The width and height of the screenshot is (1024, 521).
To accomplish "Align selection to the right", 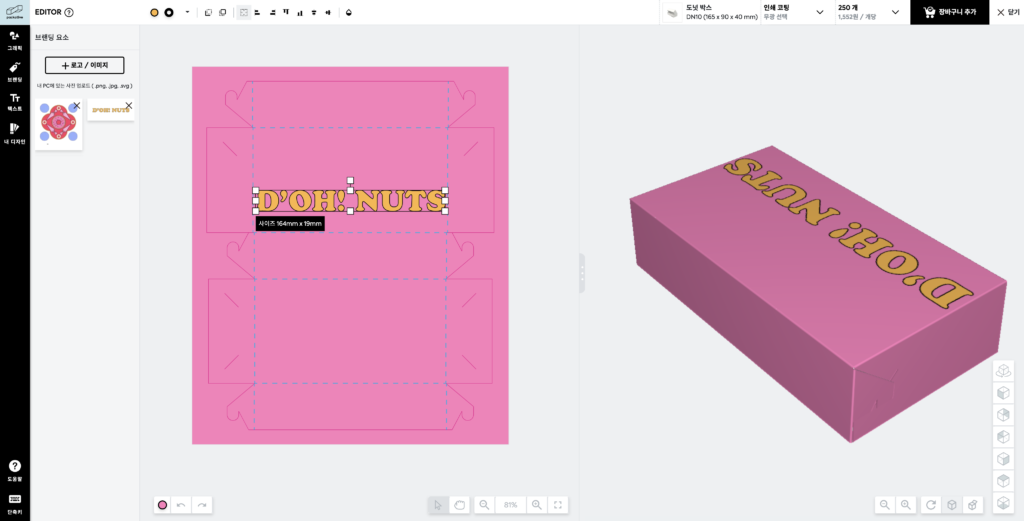I will pos(272,12).
